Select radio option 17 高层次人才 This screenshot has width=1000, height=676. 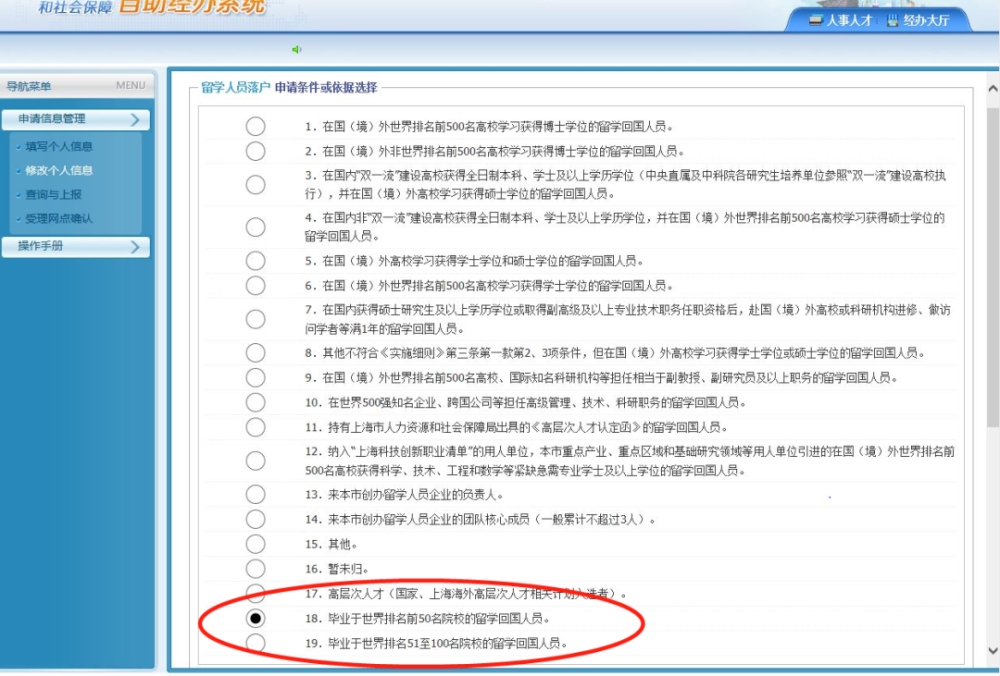255,594
